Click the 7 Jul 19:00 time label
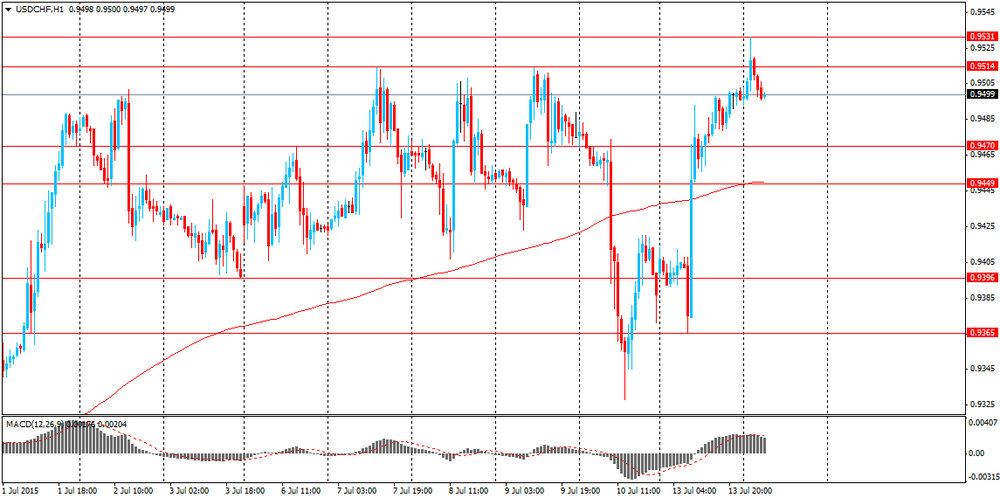Screen dimensions: 1000x498 pos(412,491)
